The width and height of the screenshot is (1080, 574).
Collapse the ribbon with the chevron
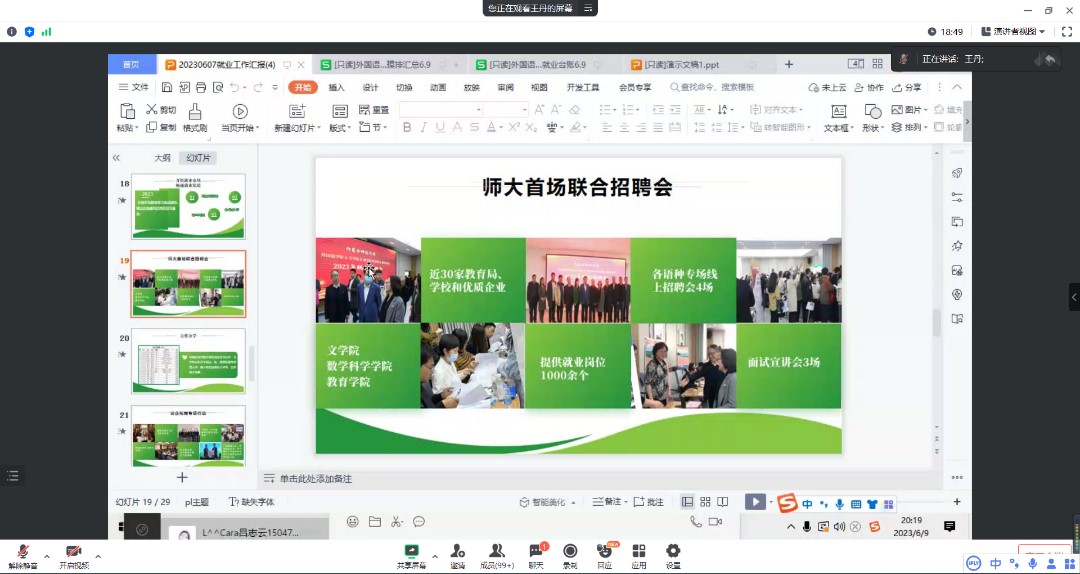(x=957, y=88)
